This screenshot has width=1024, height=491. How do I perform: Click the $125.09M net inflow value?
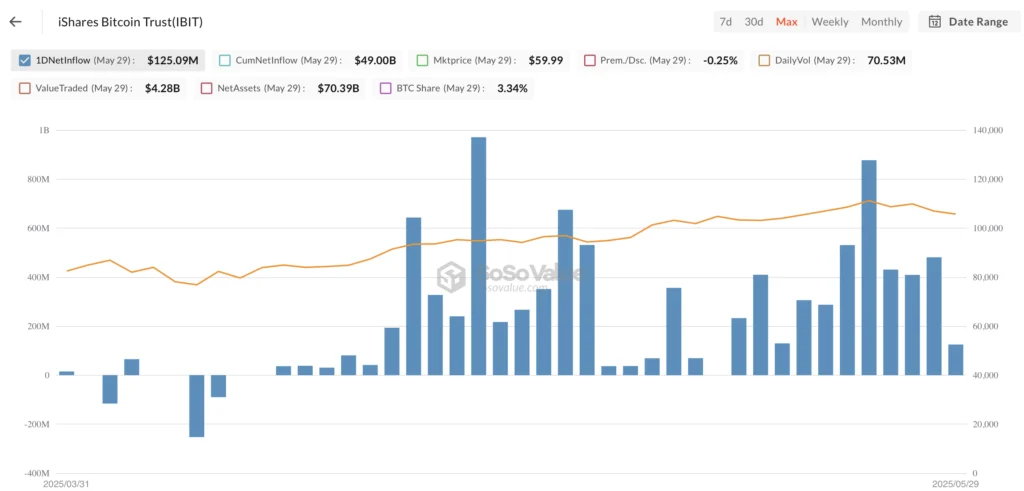point(172,61)
